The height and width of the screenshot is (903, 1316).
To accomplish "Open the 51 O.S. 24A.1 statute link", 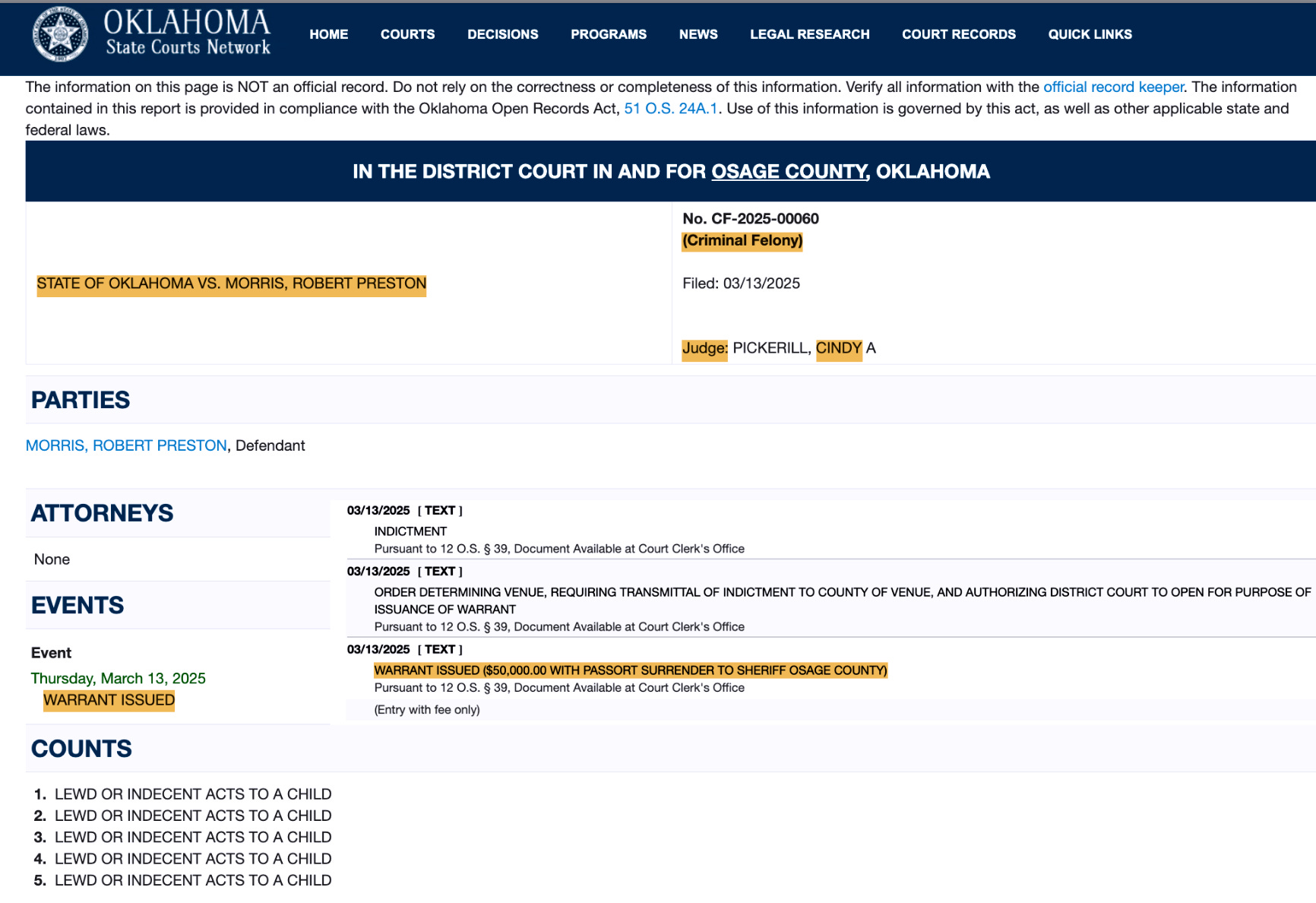I will (671, 108).
